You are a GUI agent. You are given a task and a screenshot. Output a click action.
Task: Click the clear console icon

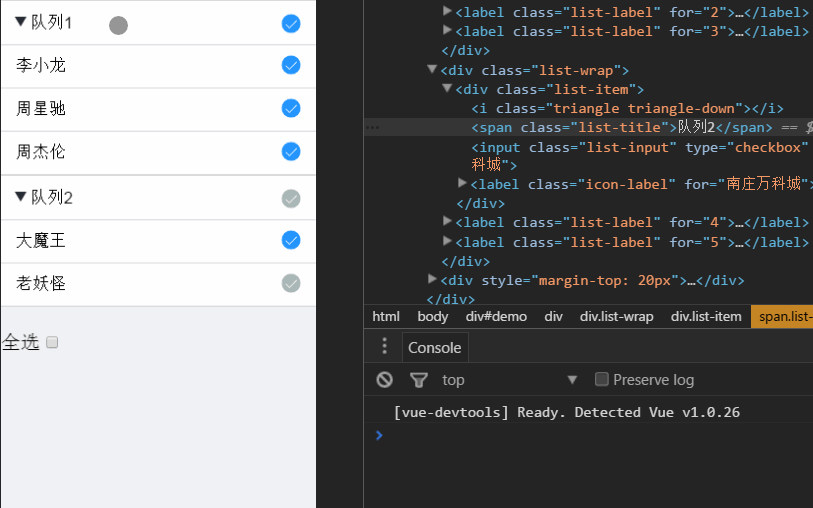(384, 380)
